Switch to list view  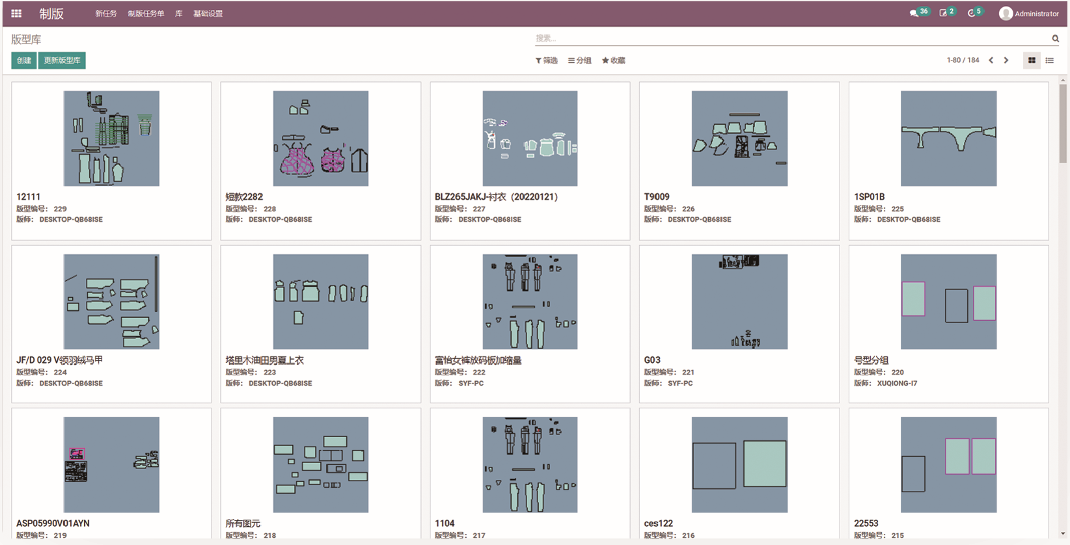[x=1049, y=61]
